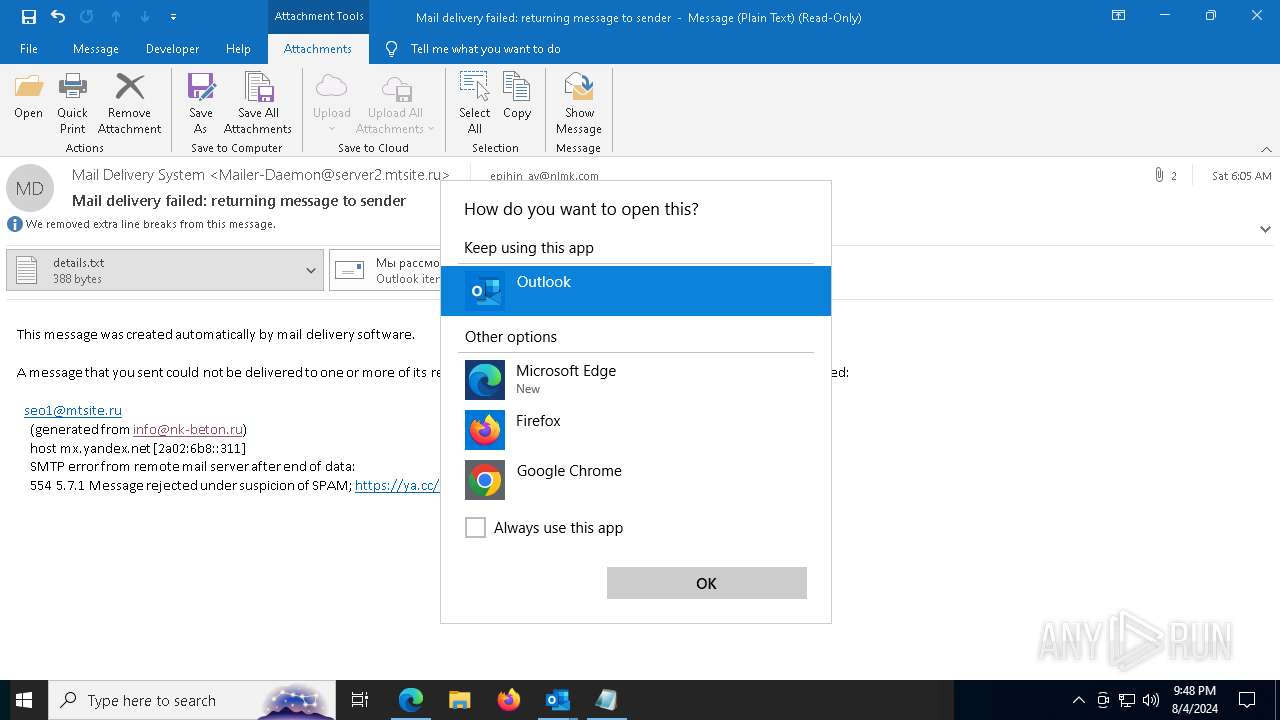Choose Microsoft Edge in open-with dialog

pos(636,379)
